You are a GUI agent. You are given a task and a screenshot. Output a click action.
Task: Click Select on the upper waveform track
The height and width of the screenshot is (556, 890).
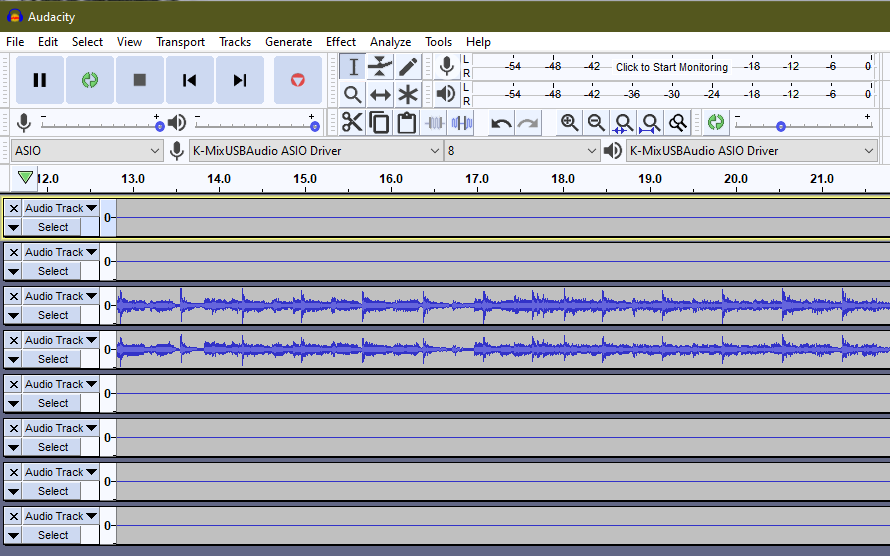[x=53, y=315]
